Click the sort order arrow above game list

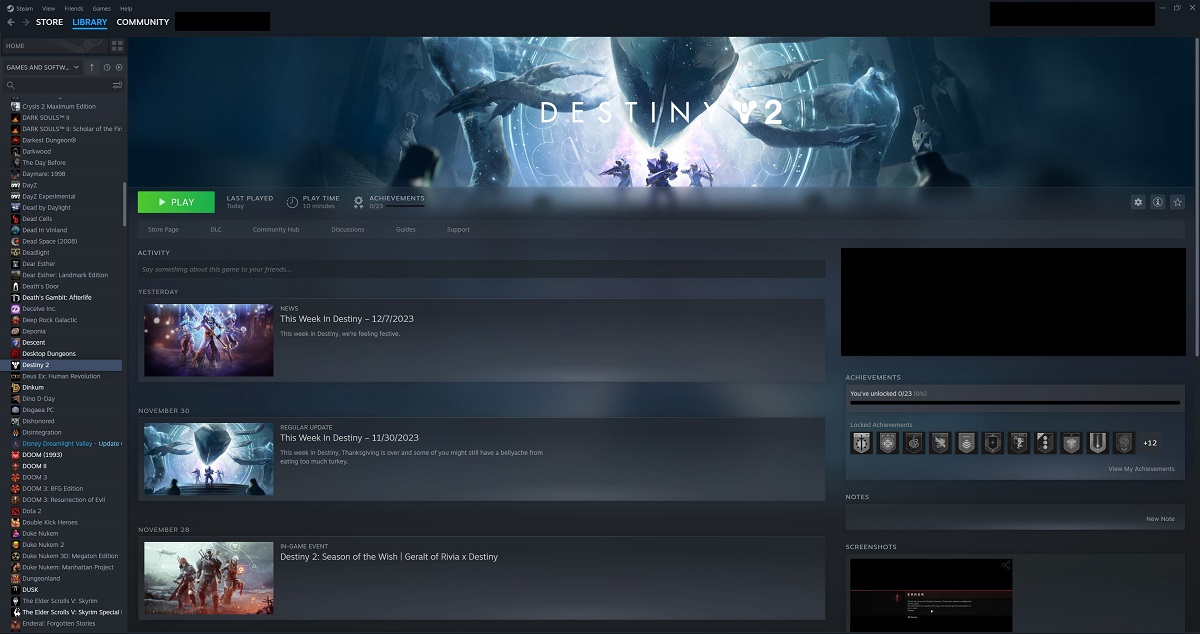[x=92, y=67]
